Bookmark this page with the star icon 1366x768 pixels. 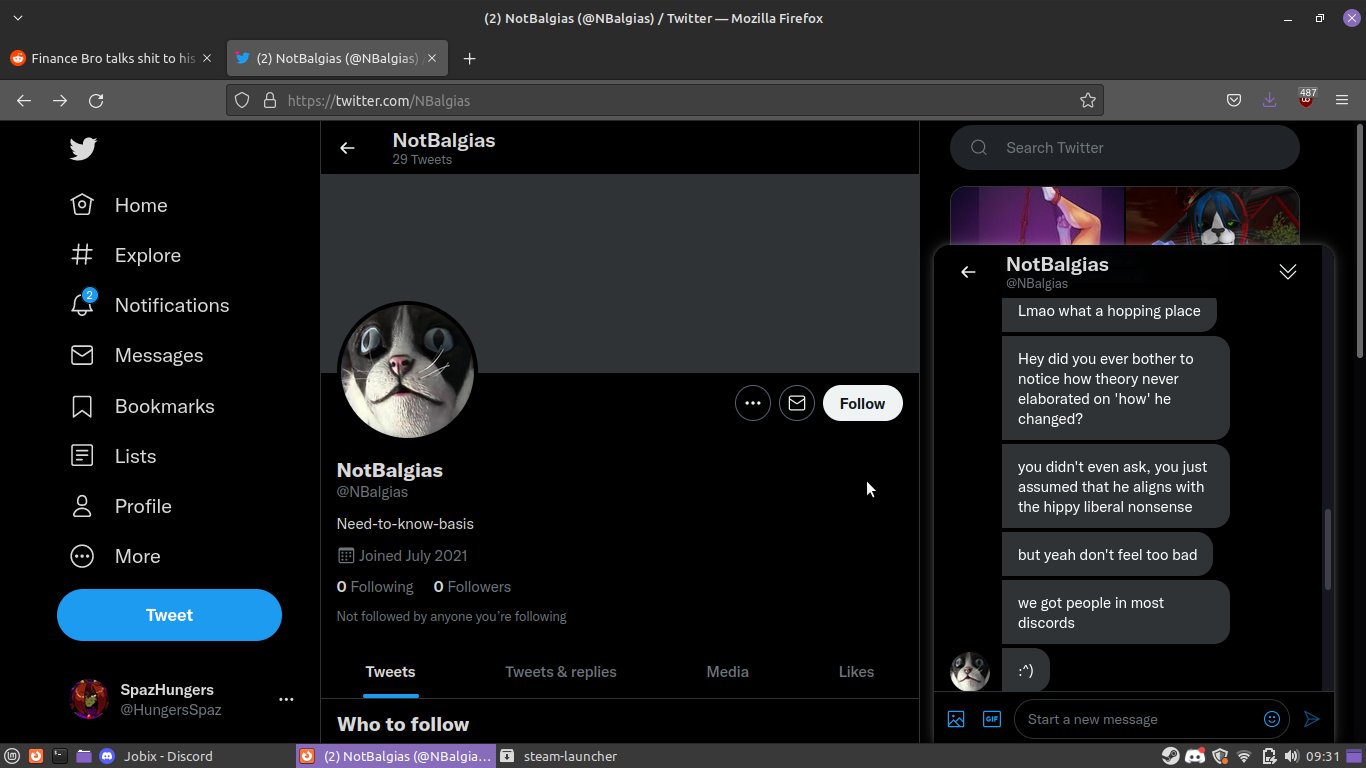pyautogui.click(x=1088, y=100)
